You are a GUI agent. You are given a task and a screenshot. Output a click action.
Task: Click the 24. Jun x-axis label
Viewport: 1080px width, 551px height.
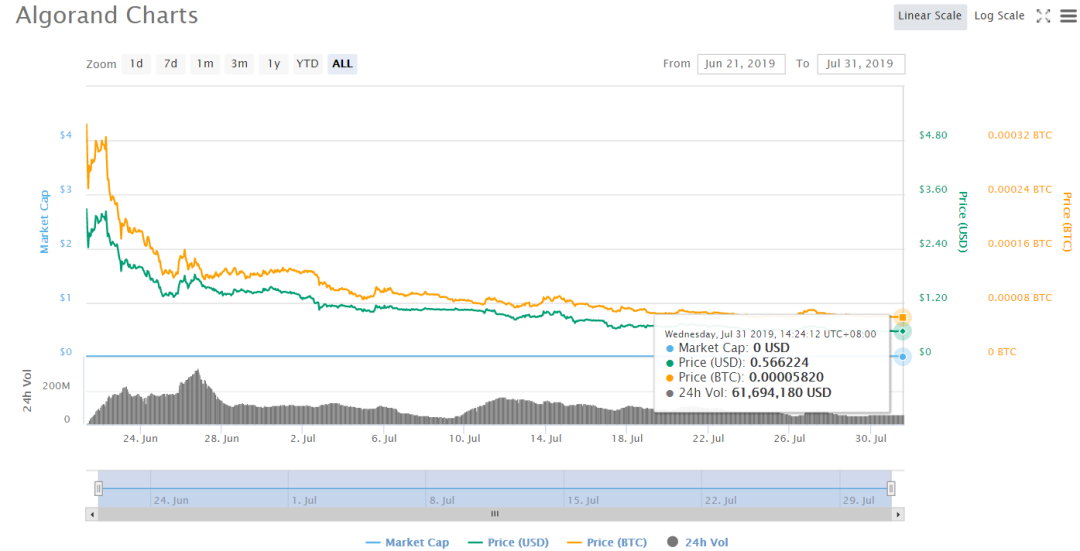(x=141, y=439)
